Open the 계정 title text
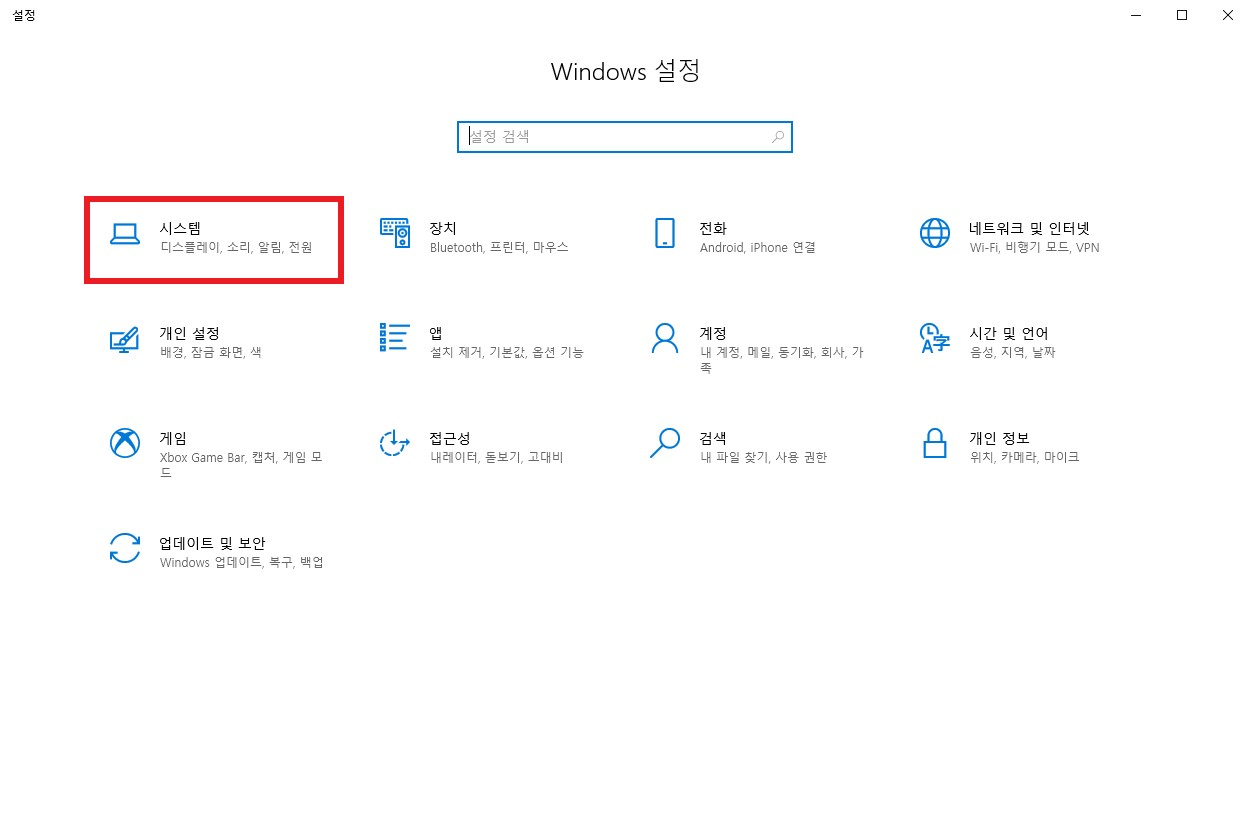 (713, 333)
